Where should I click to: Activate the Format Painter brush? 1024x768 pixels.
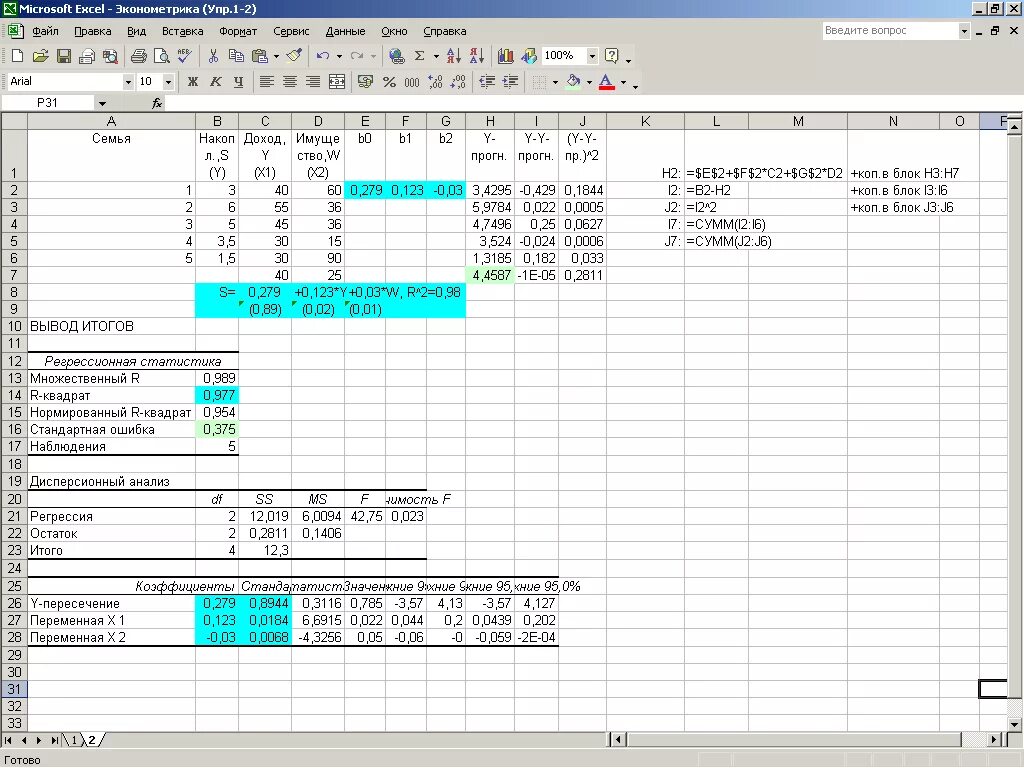pyautogui.click(x=295, y=56)
